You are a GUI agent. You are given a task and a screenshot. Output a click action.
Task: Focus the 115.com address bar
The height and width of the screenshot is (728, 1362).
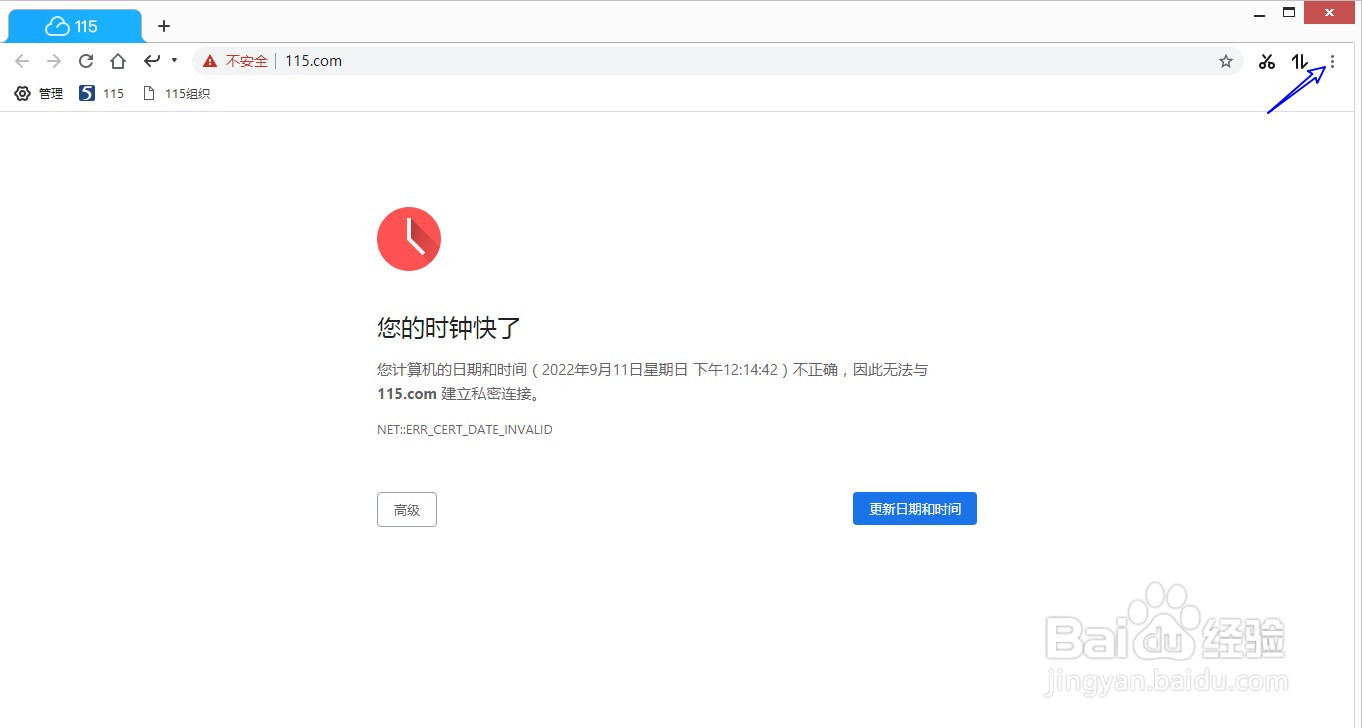(x=718, y=61)
